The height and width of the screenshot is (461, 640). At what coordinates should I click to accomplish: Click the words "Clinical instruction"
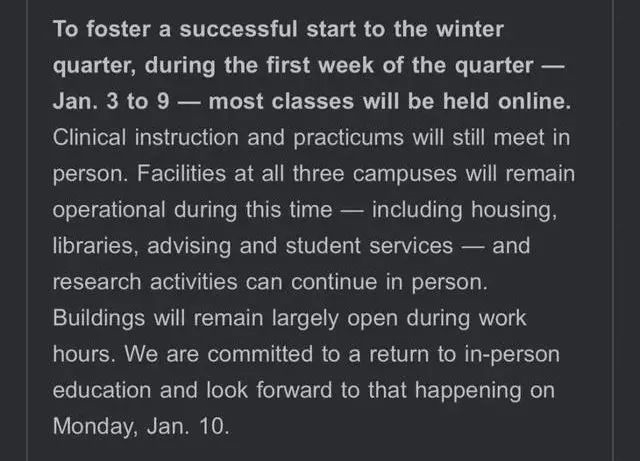click(135, 138)
